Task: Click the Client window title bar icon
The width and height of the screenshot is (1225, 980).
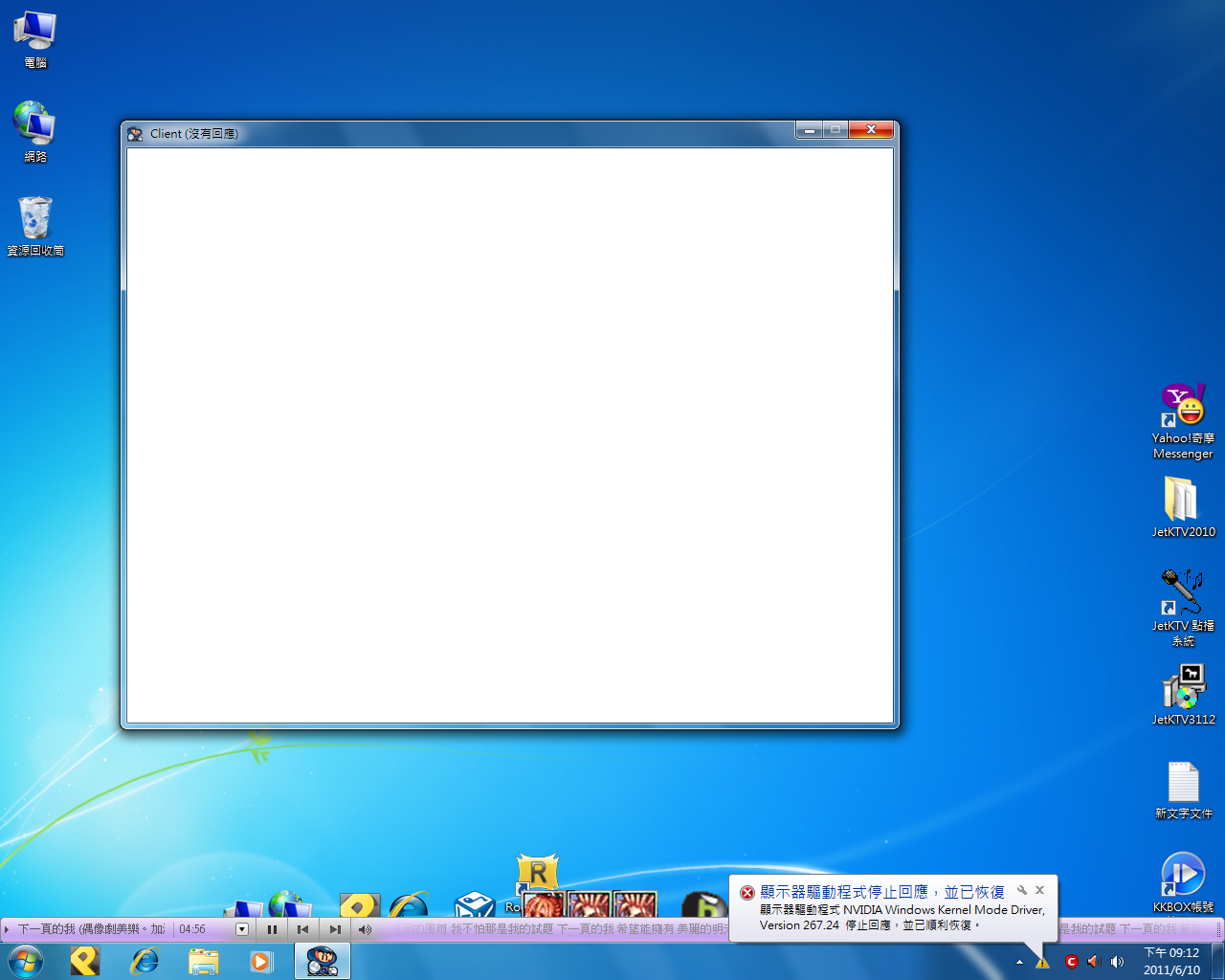Action: (136, 134)
